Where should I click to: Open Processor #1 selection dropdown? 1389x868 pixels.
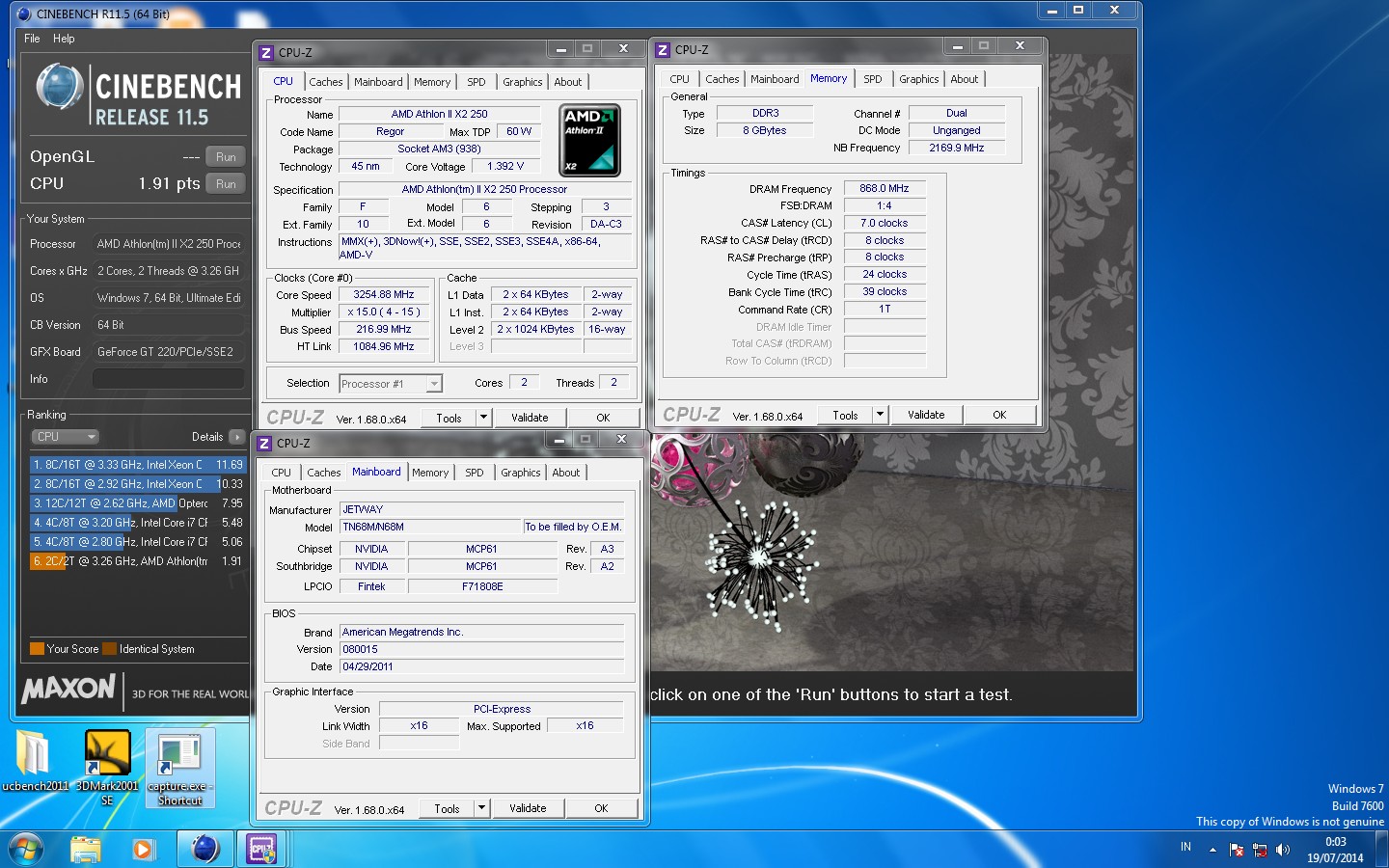(391, 384)
